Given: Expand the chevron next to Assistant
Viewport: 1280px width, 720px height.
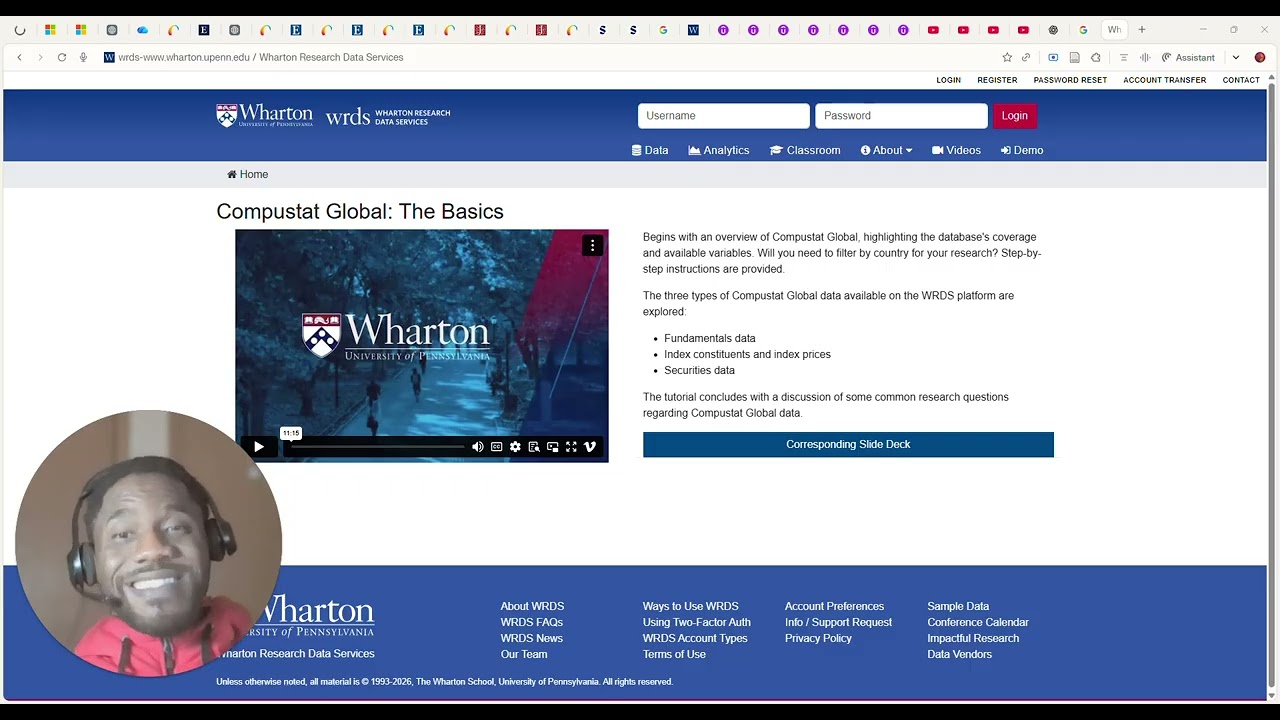Looking at the screenshot, I should (x=1236, y=58).
